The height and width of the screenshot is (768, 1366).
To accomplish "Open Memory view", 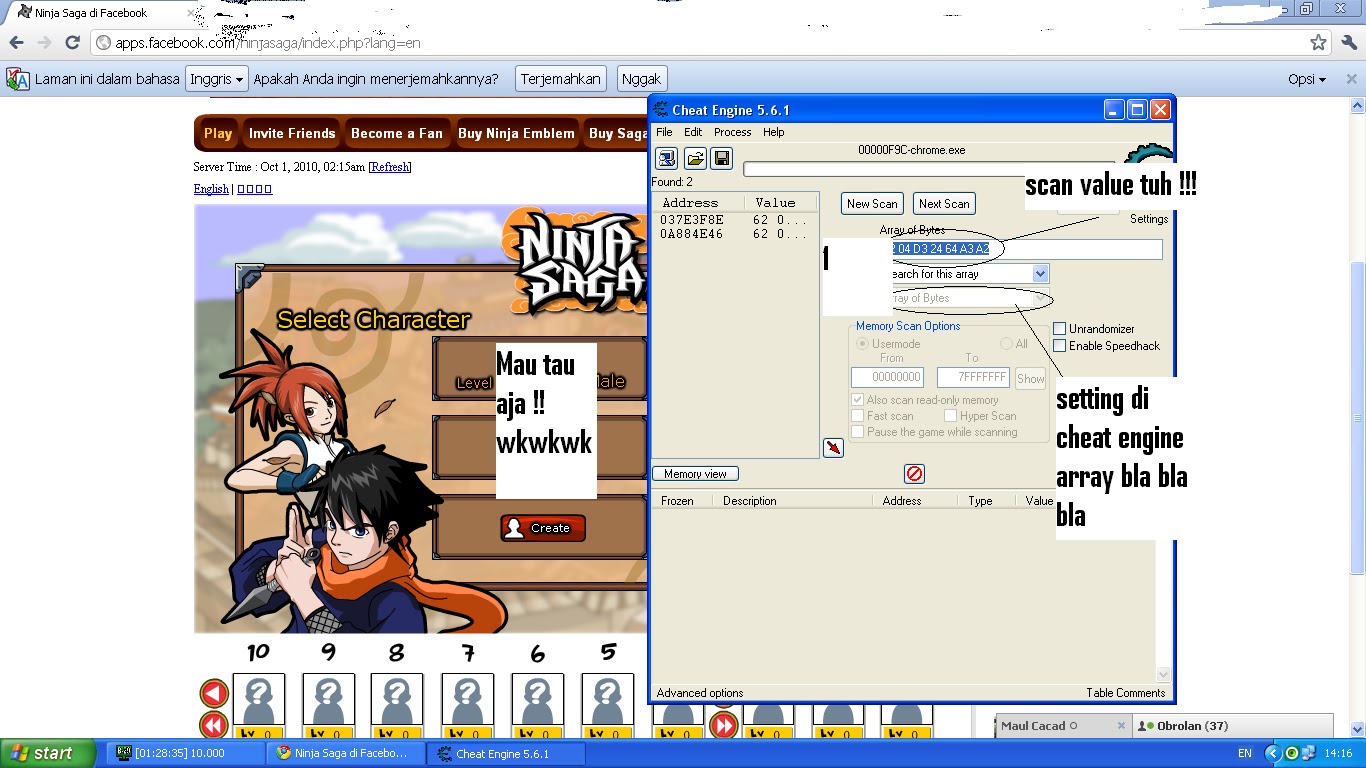I will (695, 474).
